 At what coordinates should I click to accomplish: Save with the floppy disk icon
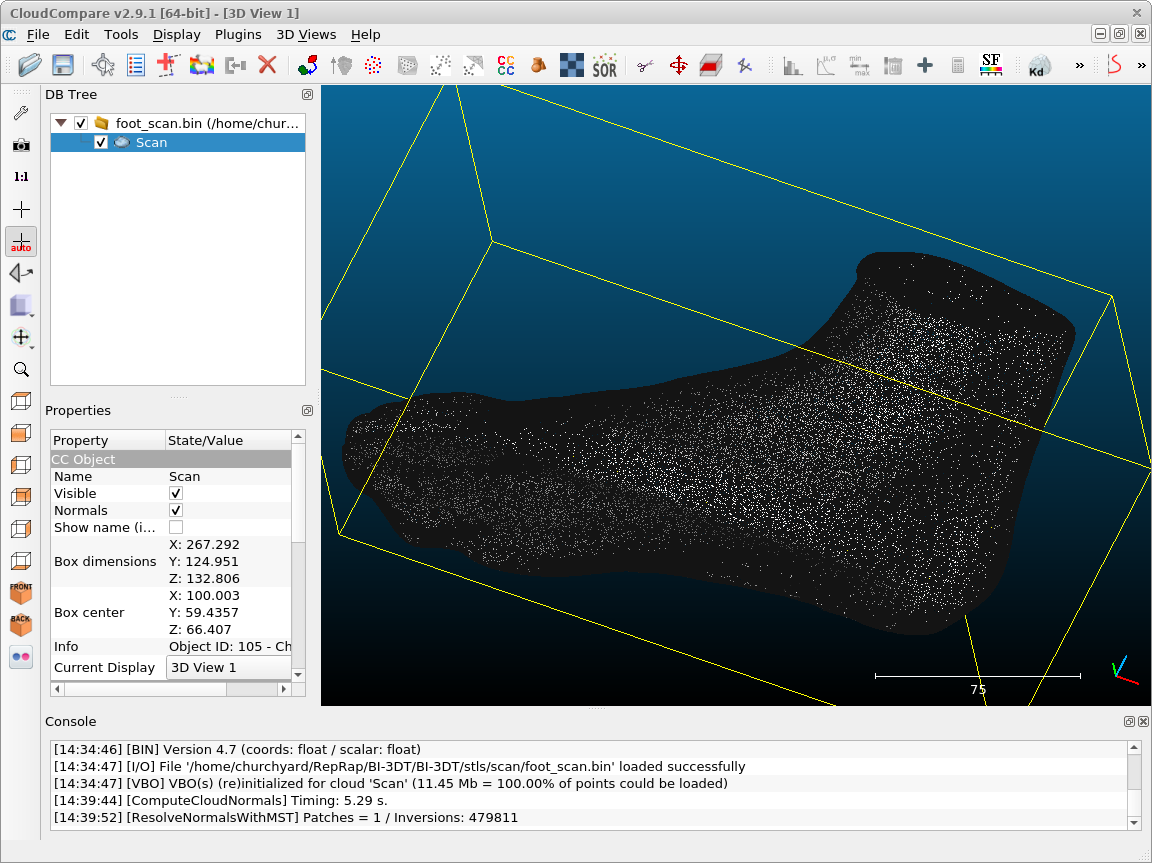click(62, 65)
